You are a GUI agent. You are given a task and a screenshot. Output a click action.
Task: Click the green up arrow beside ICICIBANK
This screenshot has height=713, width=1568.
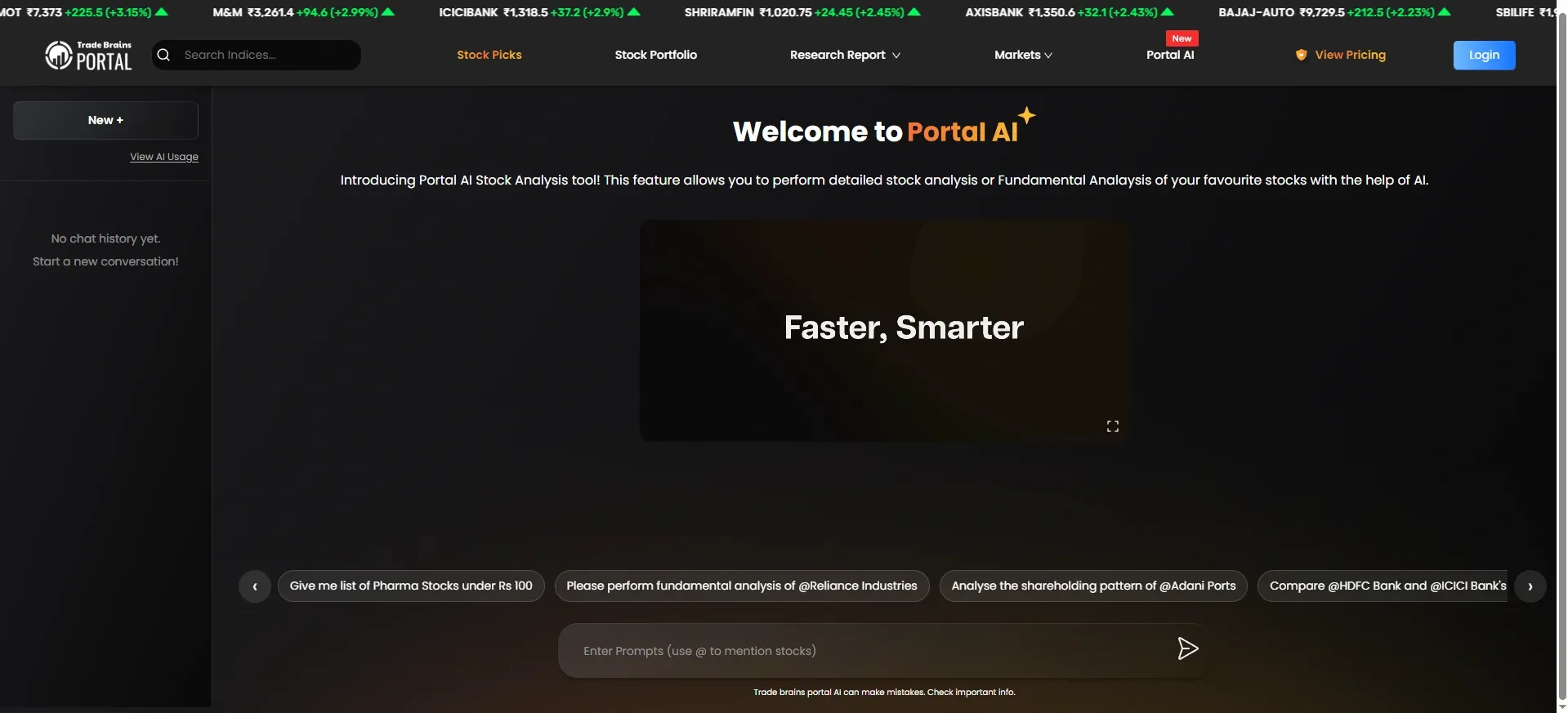click(634, 12)
